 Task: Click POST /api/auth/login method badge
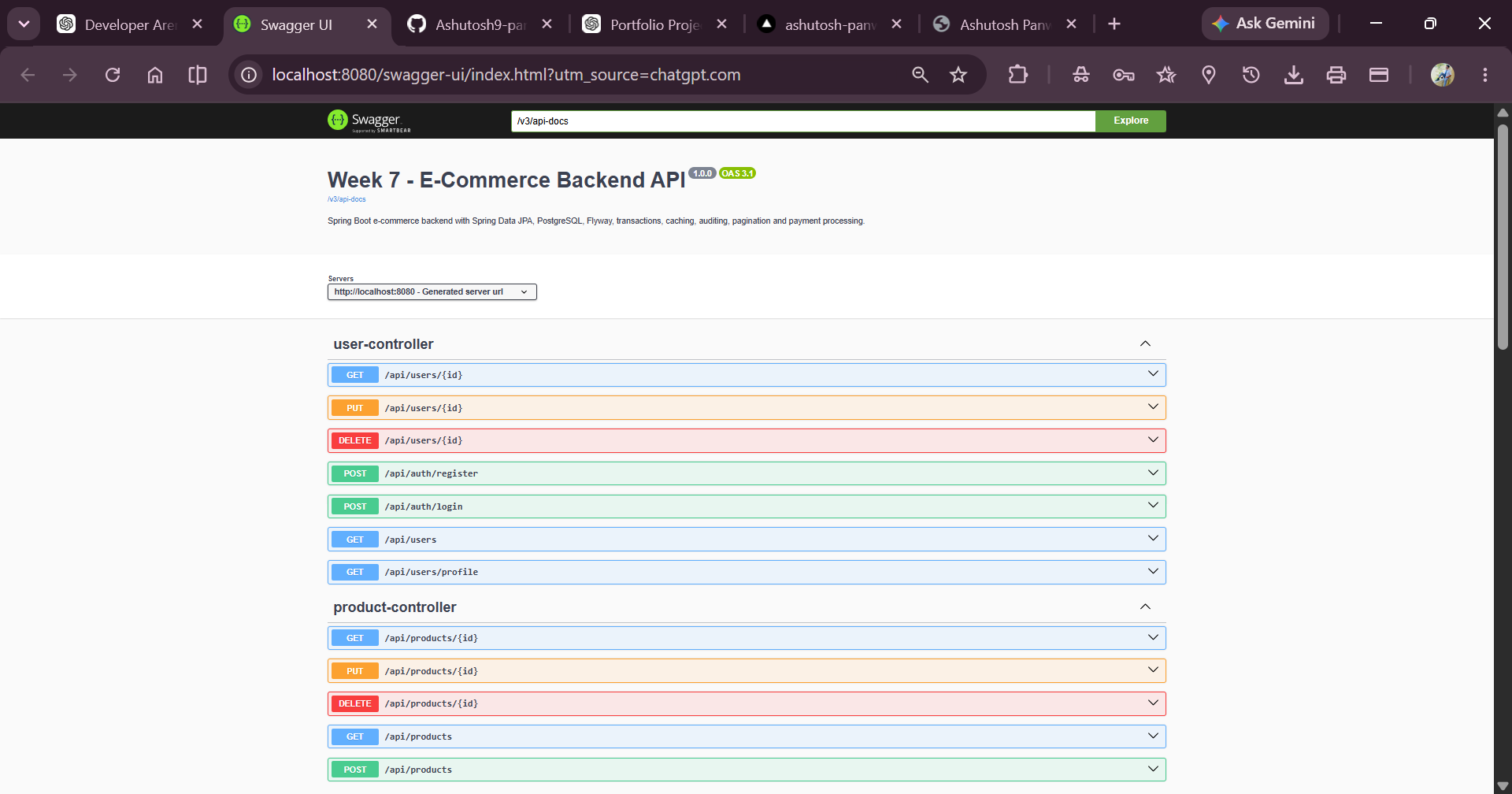click(x=355, y=506)
